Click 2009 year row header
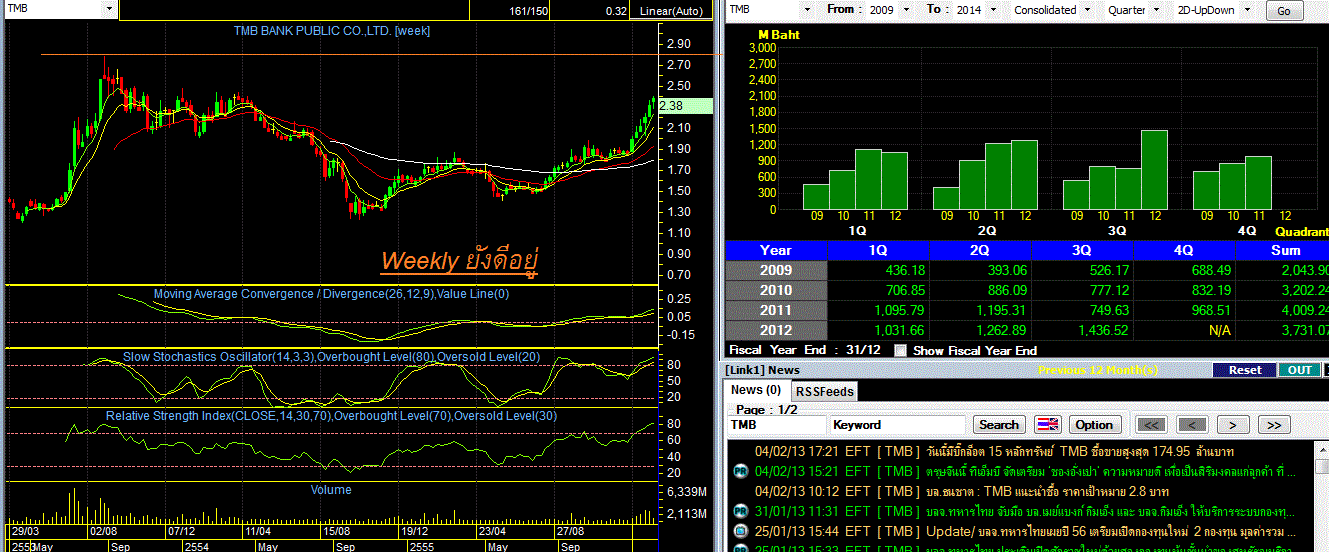This screenshot has height=552, width=1329. tap(776, 270)
